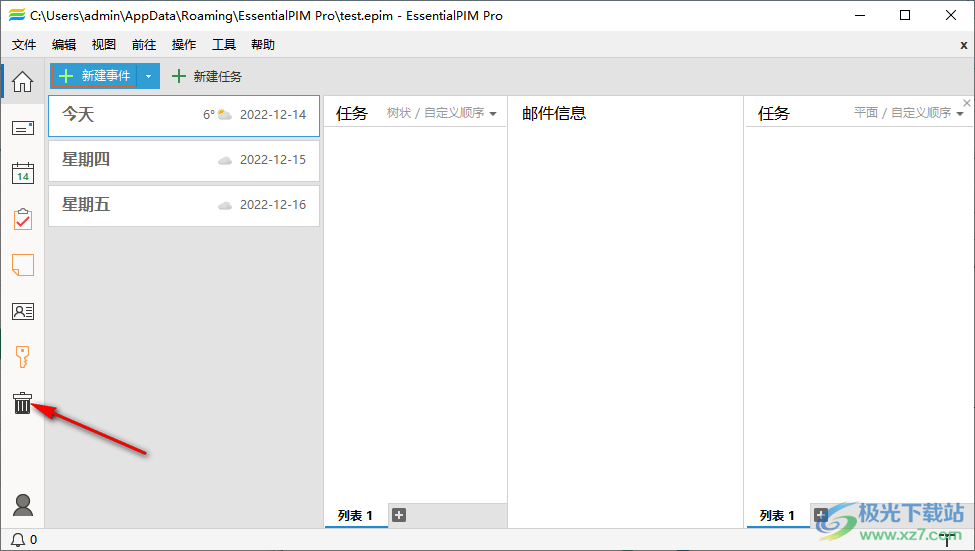Open the Mail module icon
975x551 pixels.
coord(23,128)
